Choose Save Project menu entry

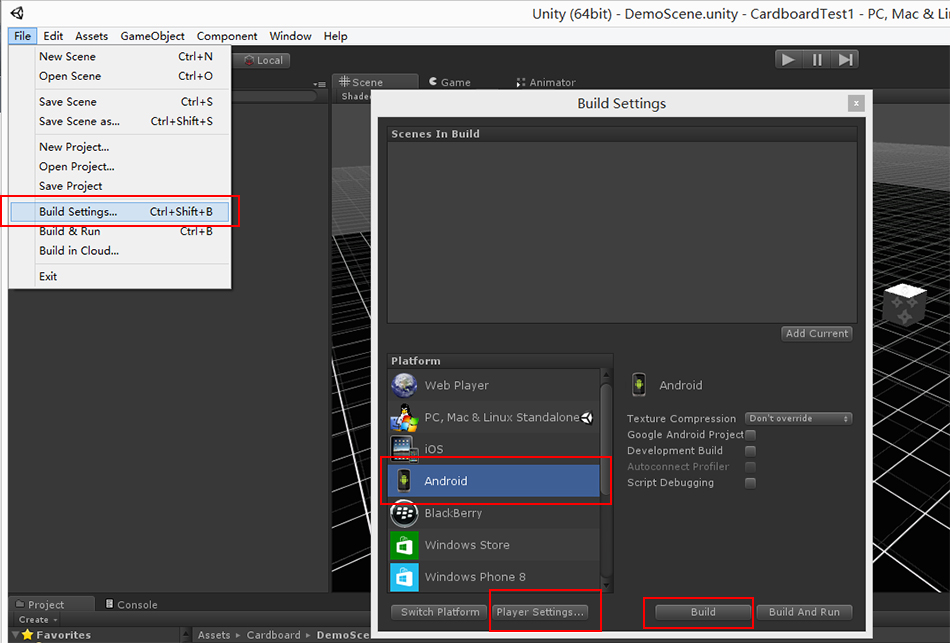[120, 186]
